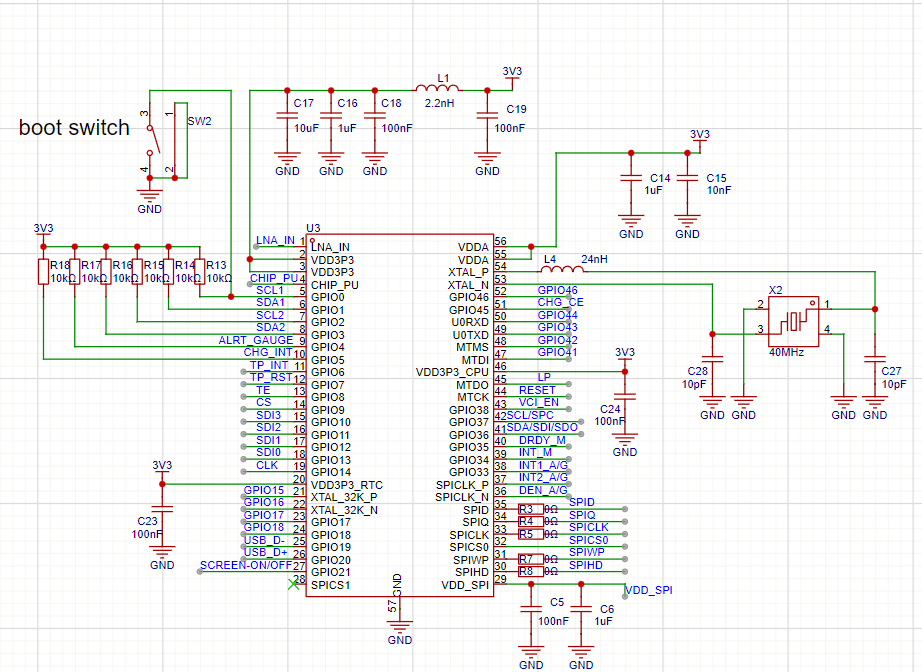The width and height of the screenshot is (922, 672).
Task: Select capacitor C24 100nF symbol
Action: click(624, 397)
